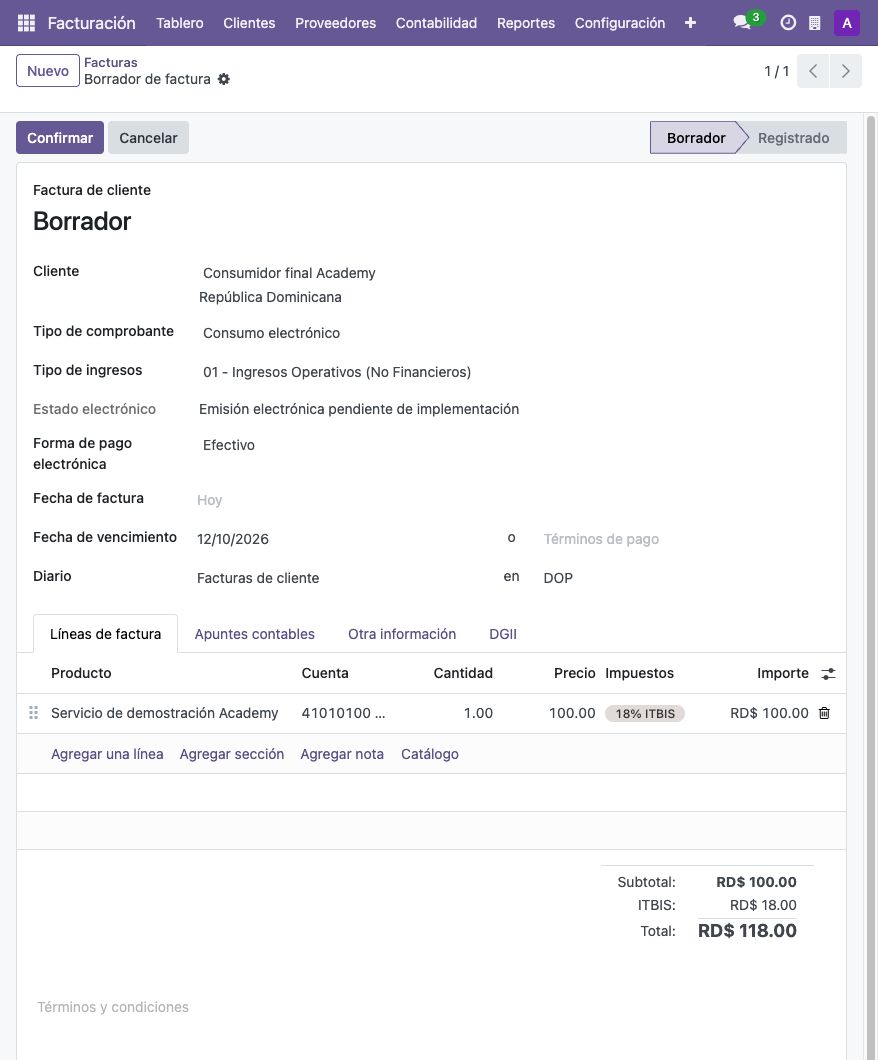Open the Tablero menu
This screenshot has height=1060, width=878.
click(180, 23)
